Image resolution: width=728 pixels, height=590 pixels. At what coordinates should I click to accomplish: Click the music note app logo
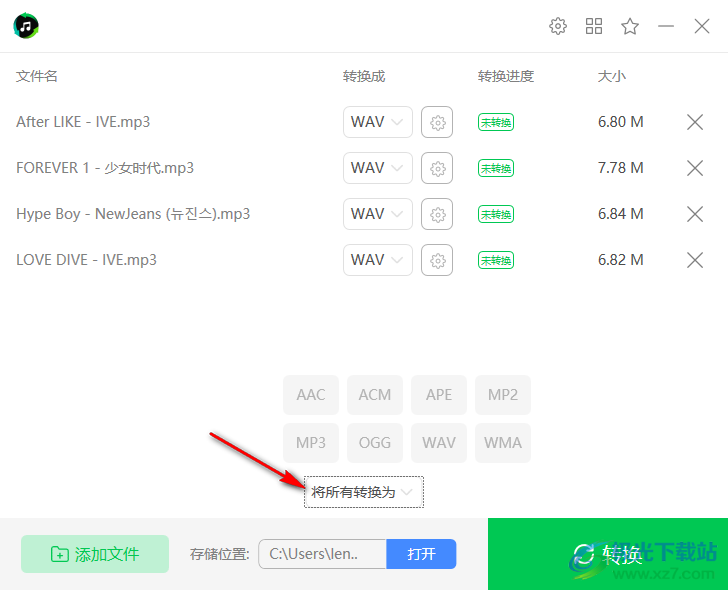pyautogui.click(x=26, y=26)
